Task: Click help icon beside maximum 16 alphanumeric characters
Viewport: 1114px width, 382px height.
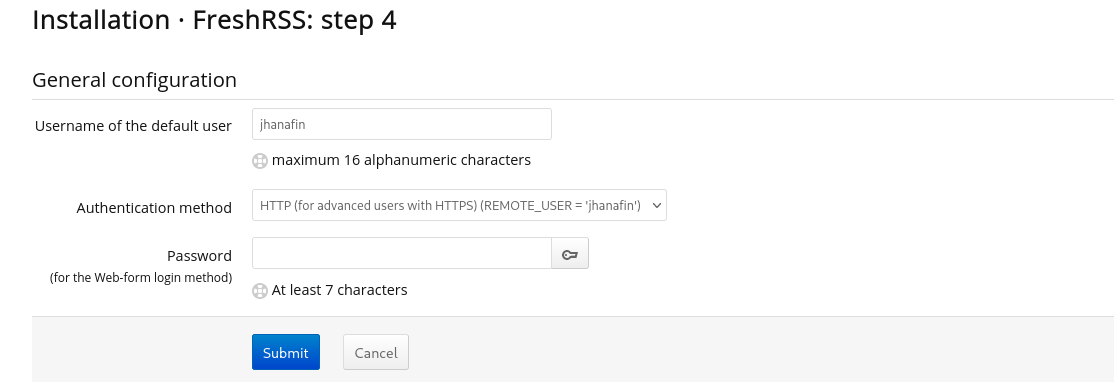Action: click(260, 160)
